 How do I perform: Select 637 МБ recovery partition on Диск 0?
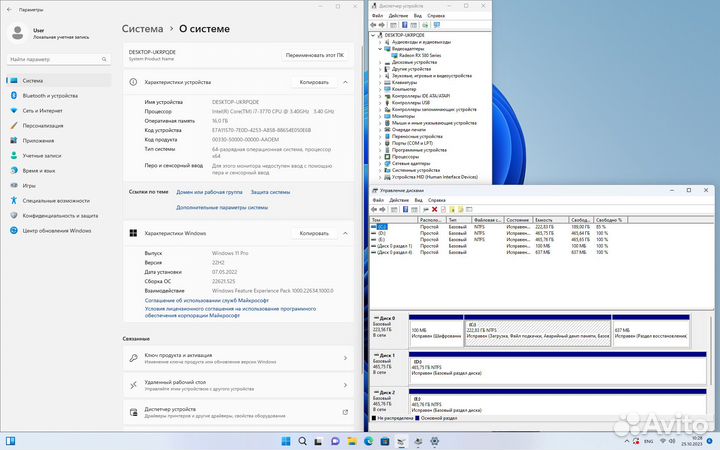tap(651, 331)
